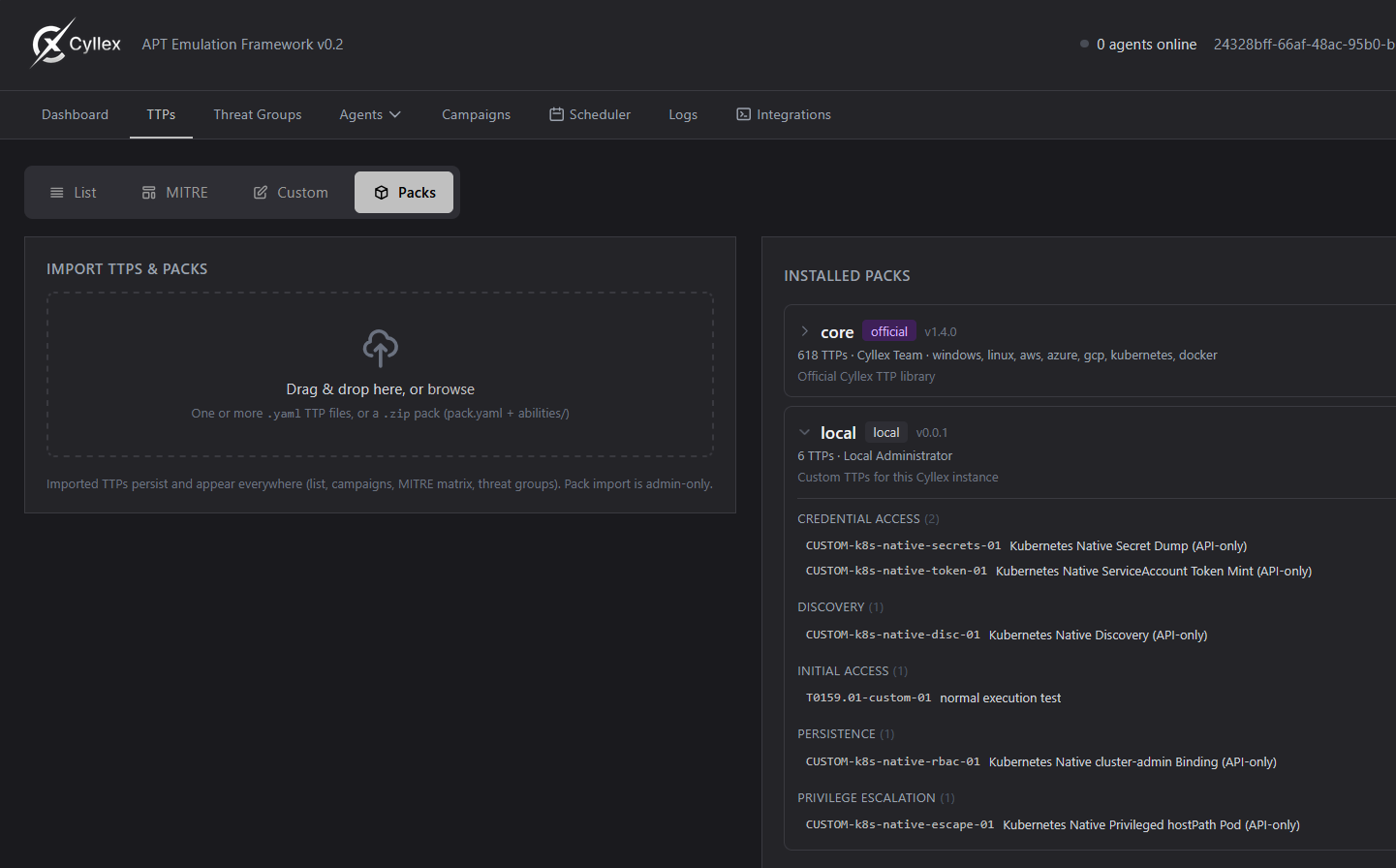Open the Agents dropdown arrow

pos(395,114)
